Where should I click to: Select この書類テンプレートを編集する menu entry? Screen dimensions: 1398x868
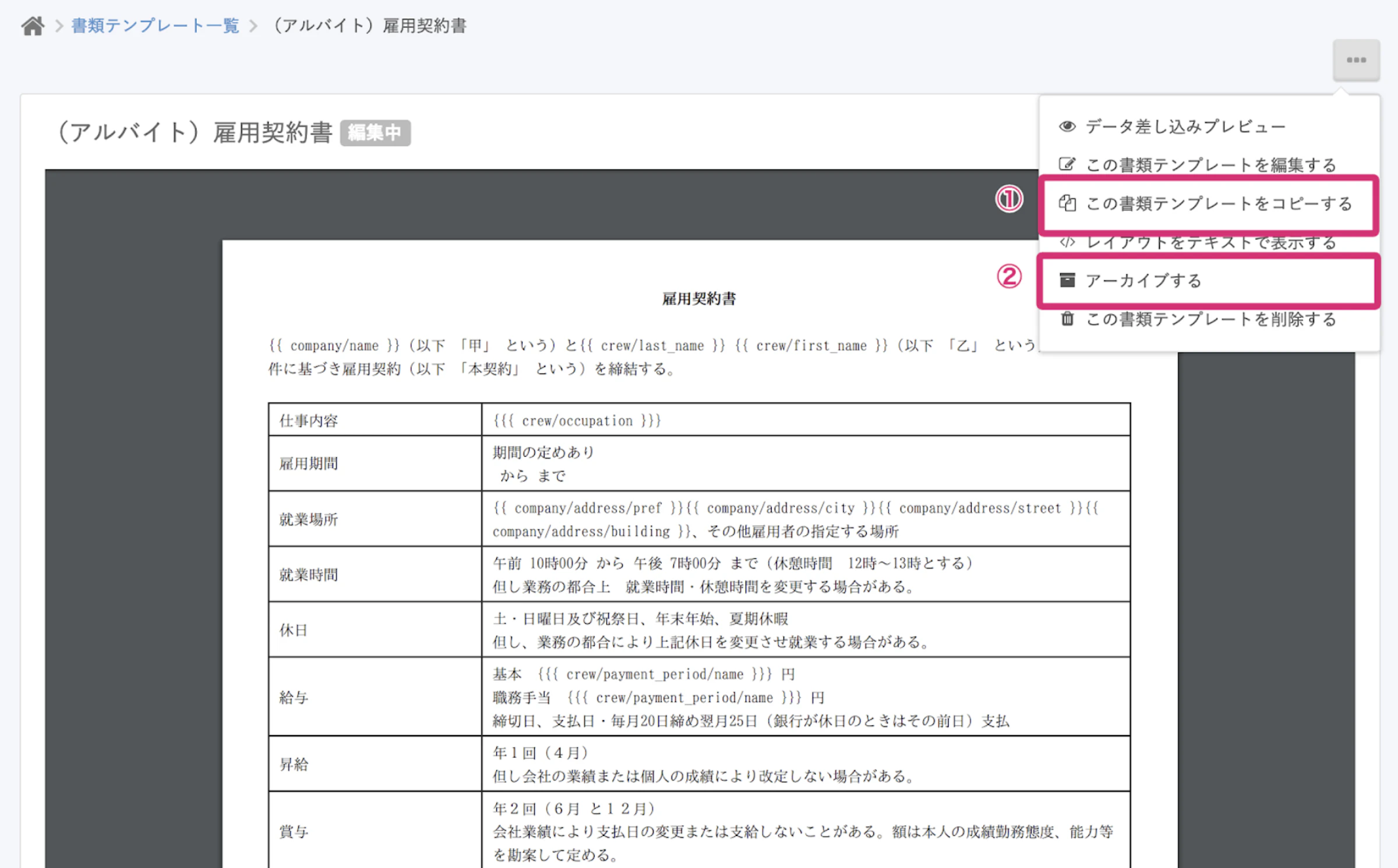[x=1212, y=164]
